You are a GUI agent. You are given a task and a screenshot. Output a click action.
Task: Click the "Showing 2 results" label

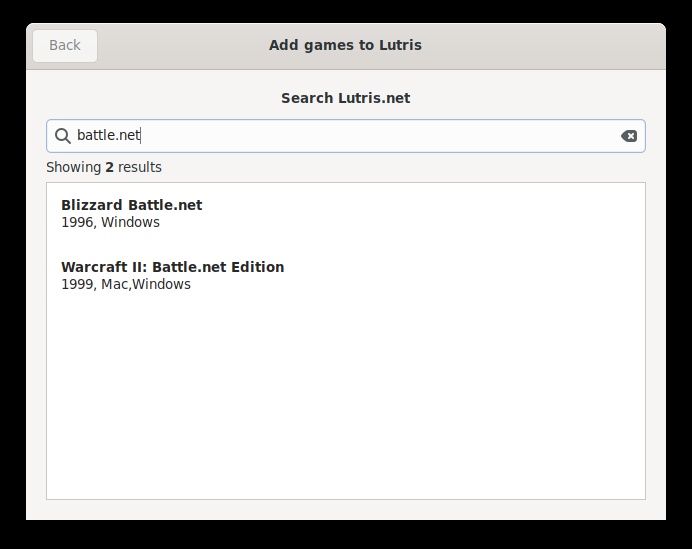click(x=104, y=167)
